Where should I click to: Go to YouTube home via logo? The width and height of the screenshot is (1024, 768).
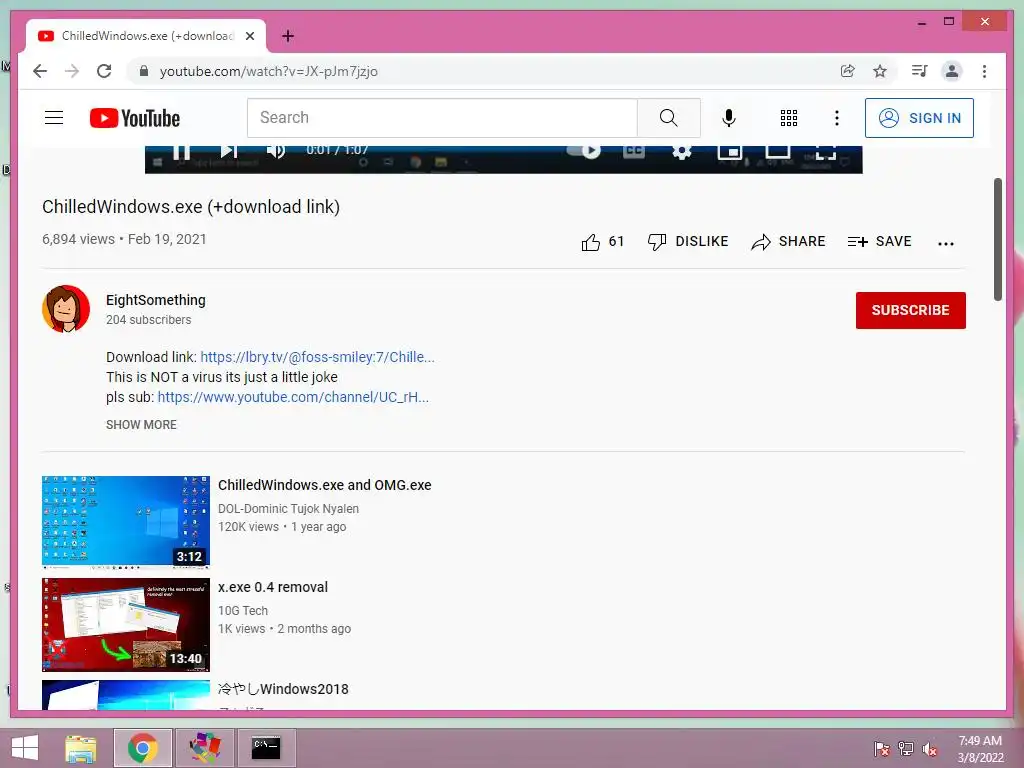[x=135, y=118]
